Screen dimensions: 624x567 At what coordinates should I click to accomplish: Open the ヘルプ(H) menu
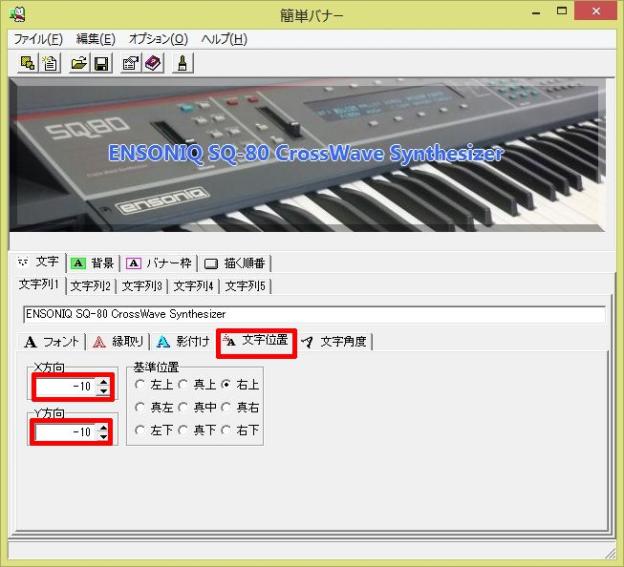(224, 39)
